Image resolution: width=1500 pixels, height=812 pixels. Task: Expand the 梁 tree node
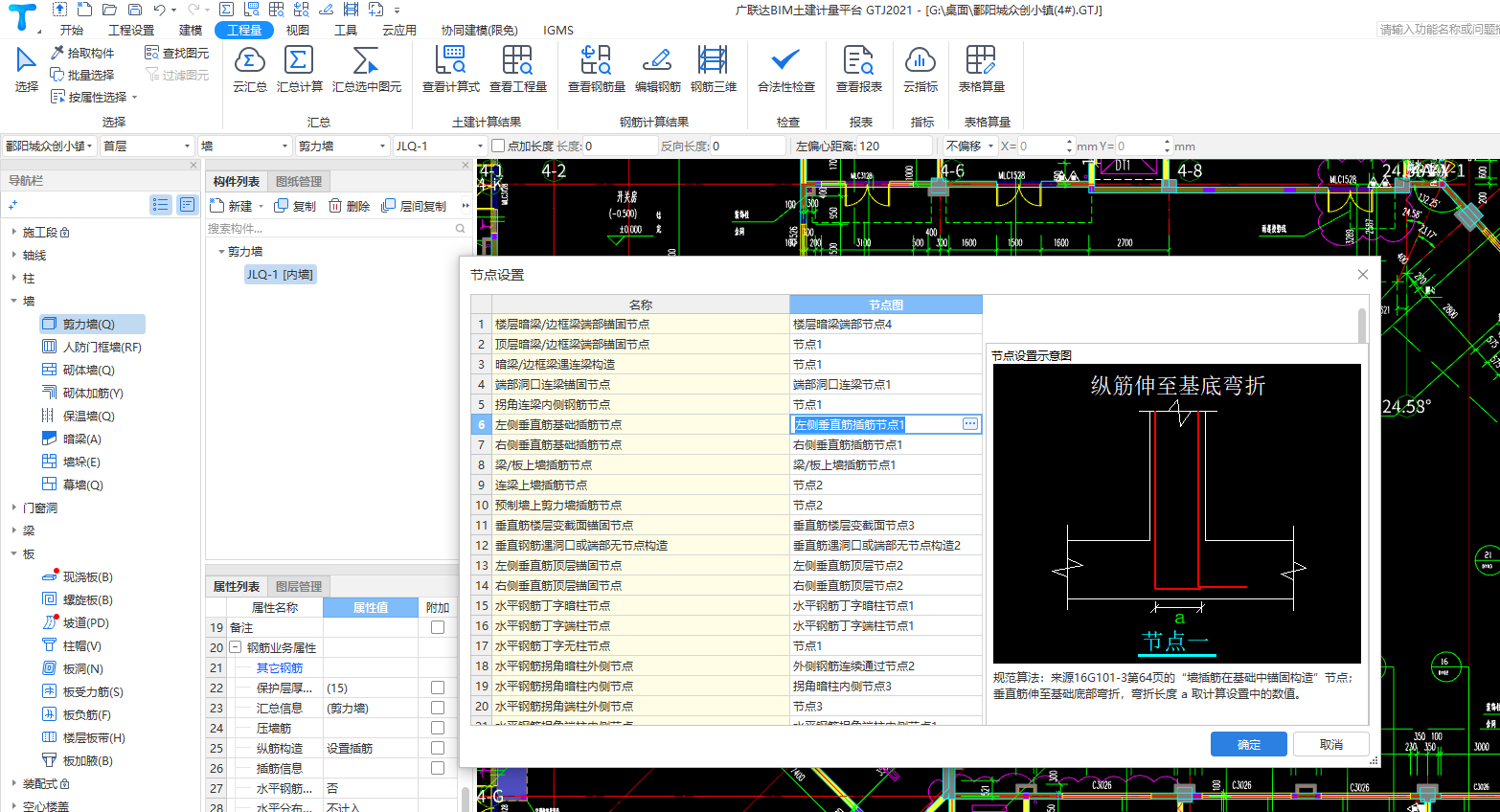[13, 530]
